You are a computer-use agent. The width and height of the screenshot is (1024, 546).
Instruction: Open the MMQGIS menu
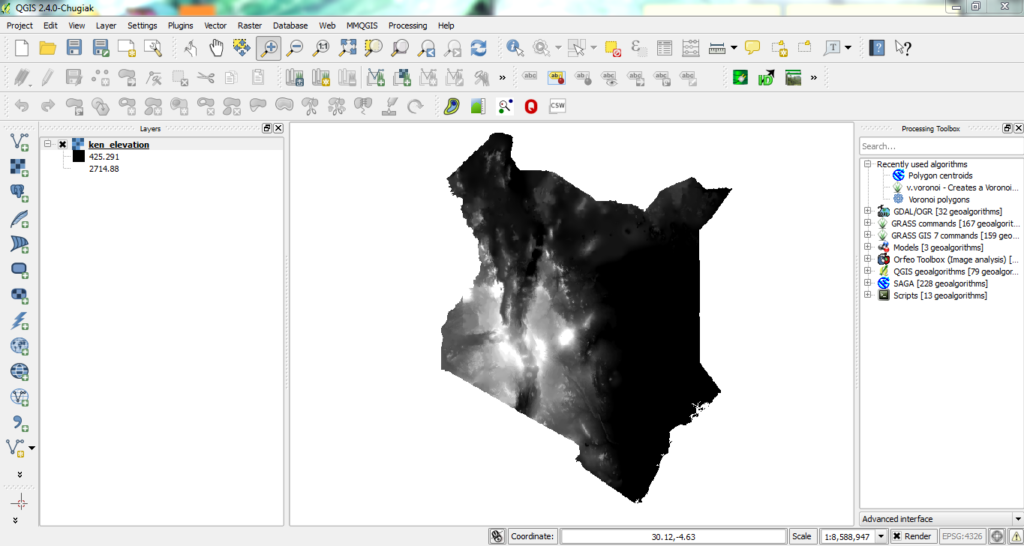(362, 25)
